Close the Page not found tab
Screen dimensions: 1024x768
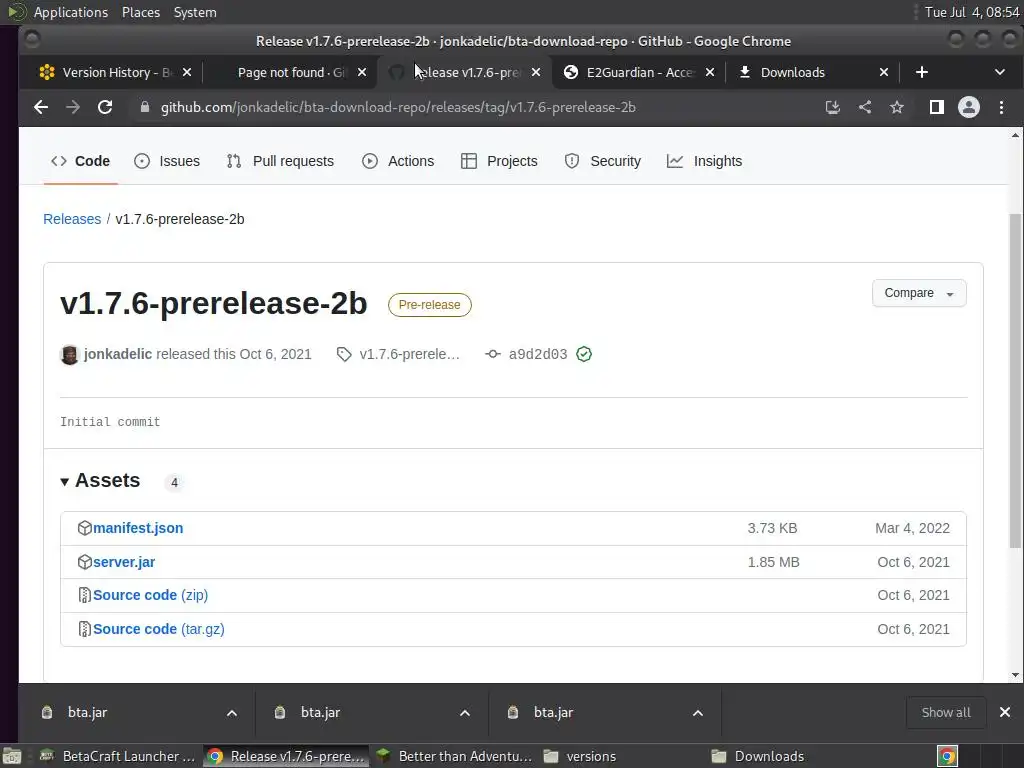[x=362, y=72]
